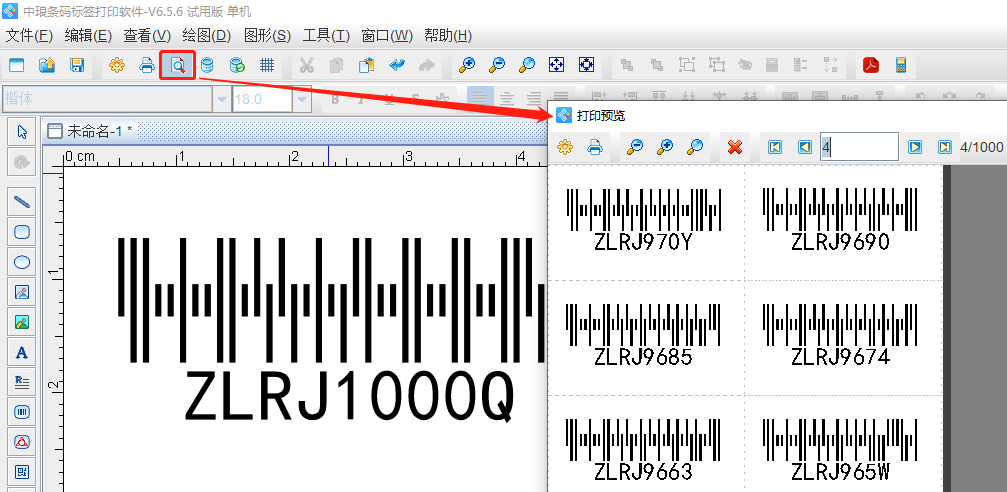
Task: Close preview with the red X icon
Action: point(735,147)
